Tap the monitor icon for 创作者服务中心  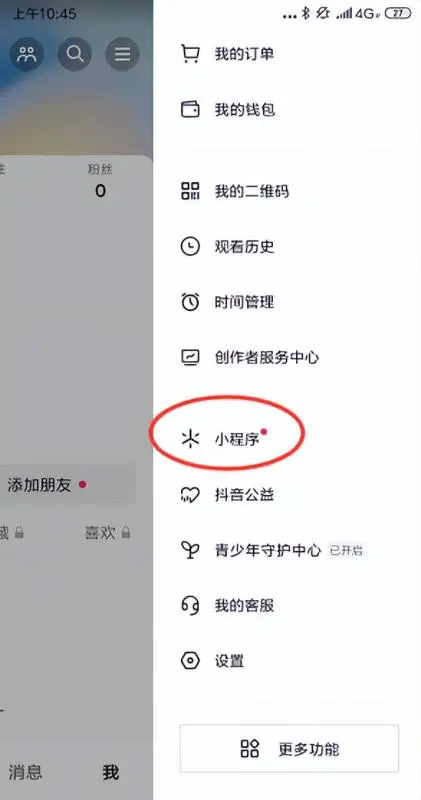point(190,357)
